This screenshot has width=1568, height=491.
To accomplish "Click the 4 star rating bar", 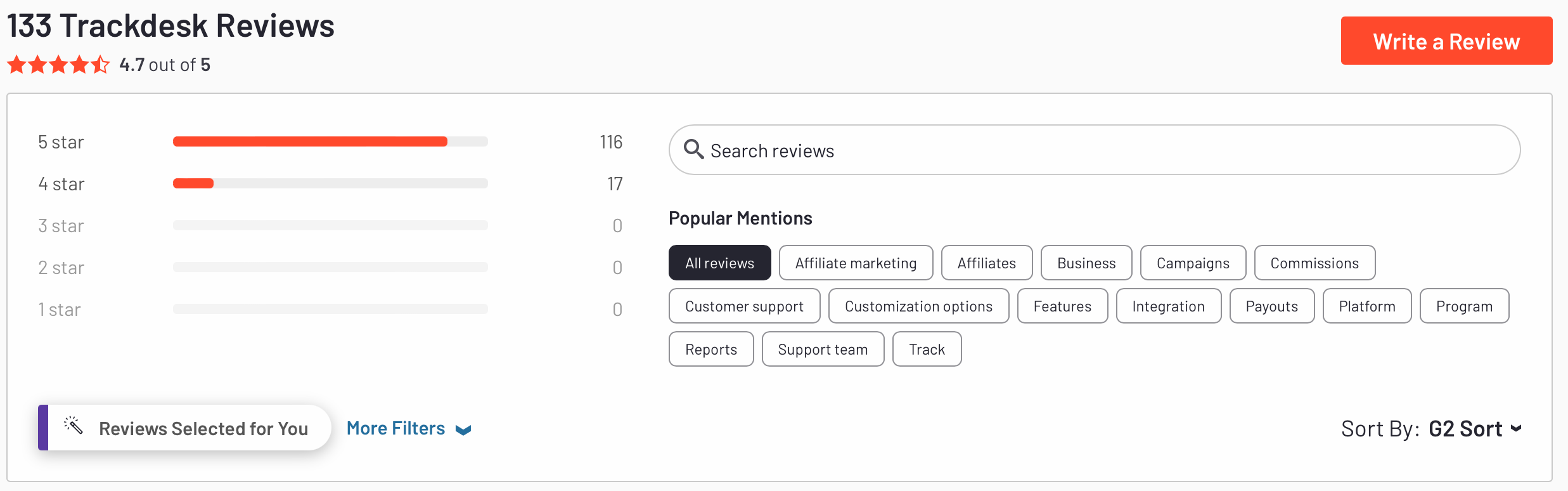I will coord(330,183).
